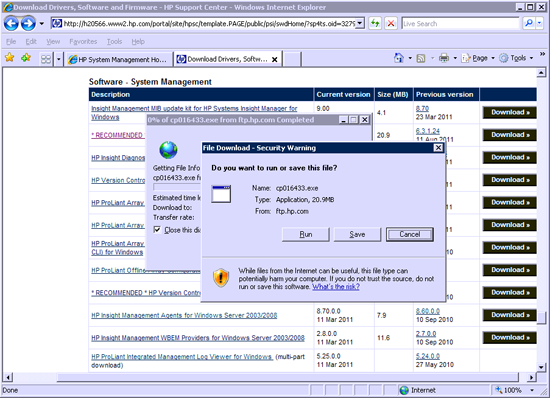Open the View menu
This screenshot has height=398, width=550.
pos(53,41)
